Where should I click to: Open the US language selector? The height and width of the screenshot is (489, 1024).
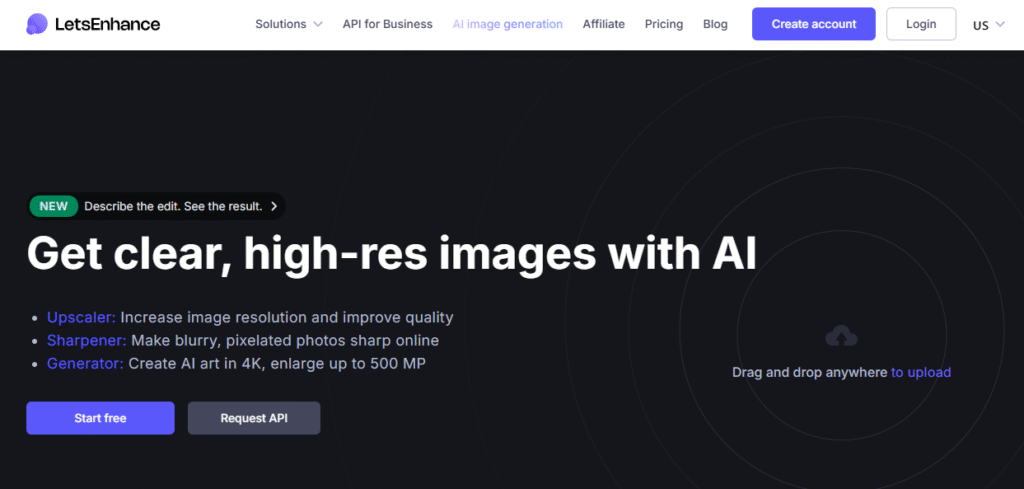988,25
